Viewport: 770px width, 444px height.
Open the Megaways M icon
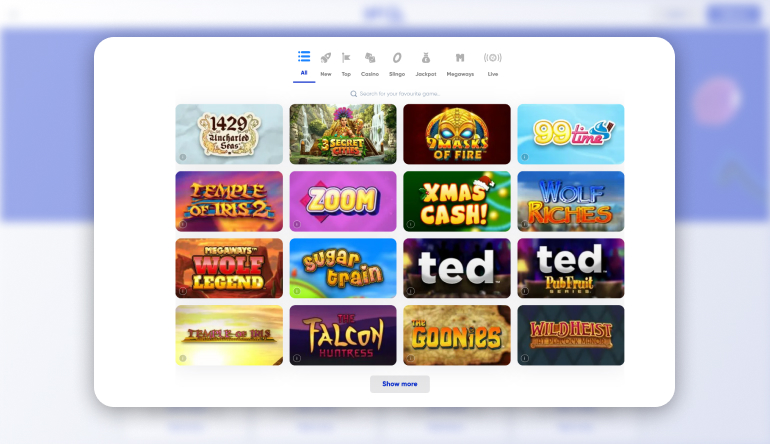[460, 58]
